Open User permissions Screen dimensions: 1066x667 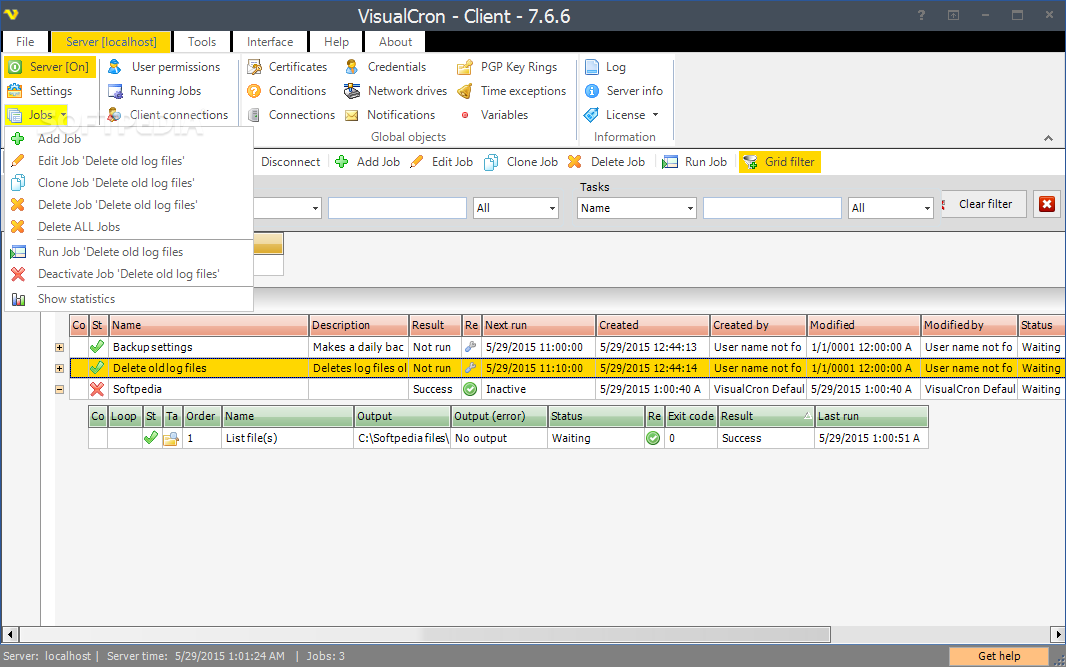pyautogui.click(x=164, y=67)
